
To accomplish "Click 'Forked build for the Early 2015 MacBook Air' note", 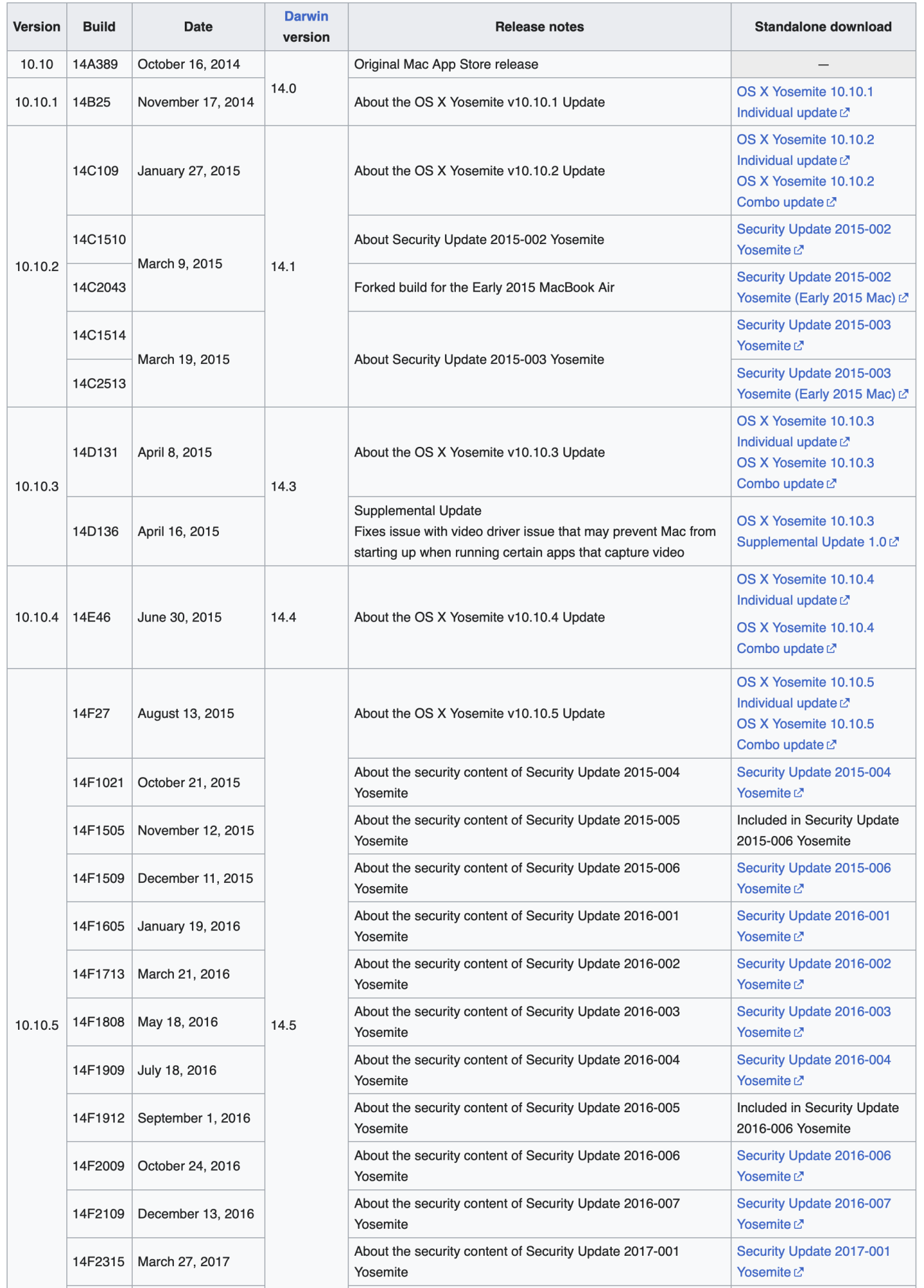I will coord(484,287).
